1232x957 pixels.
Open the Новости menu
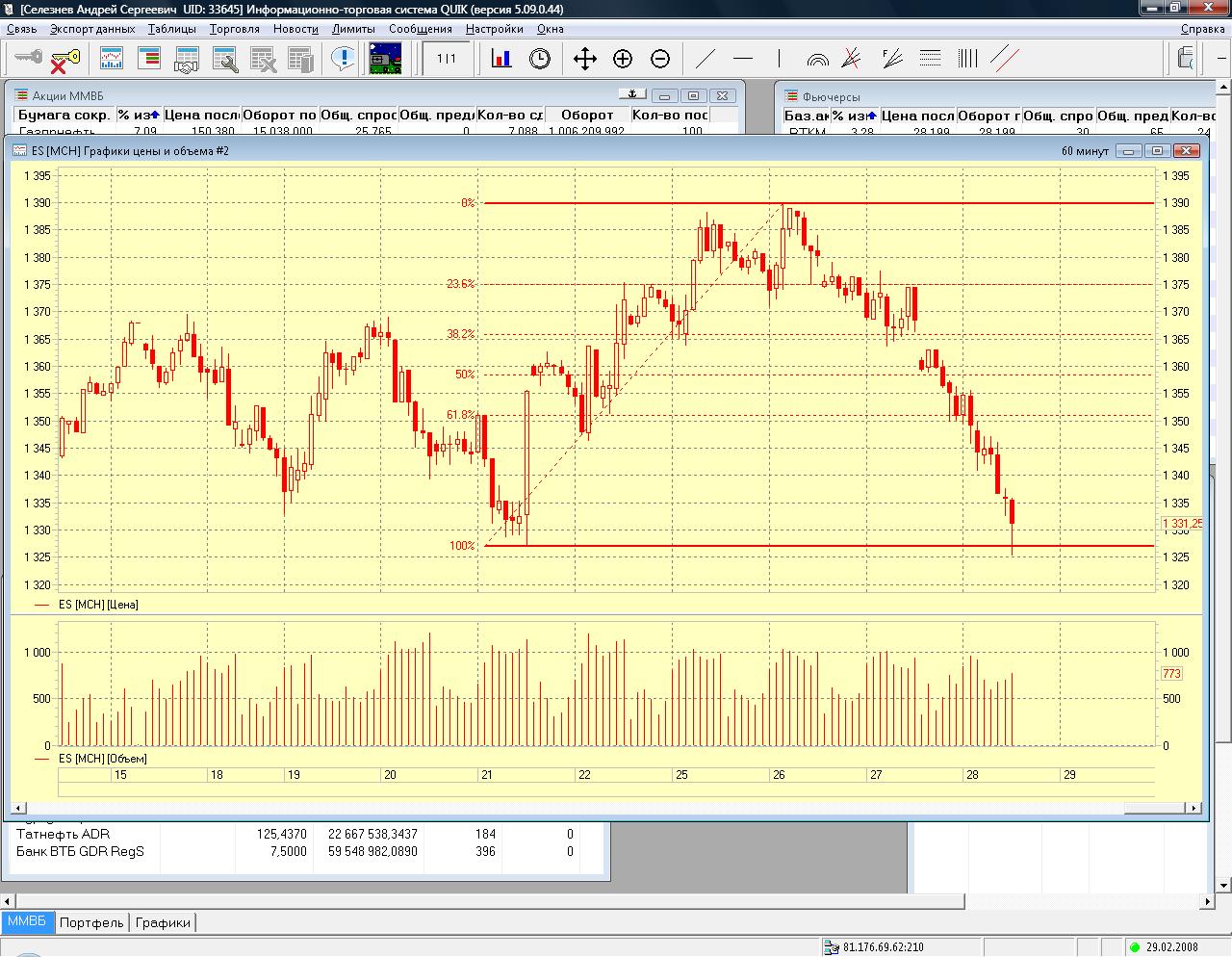coord(295,29)
